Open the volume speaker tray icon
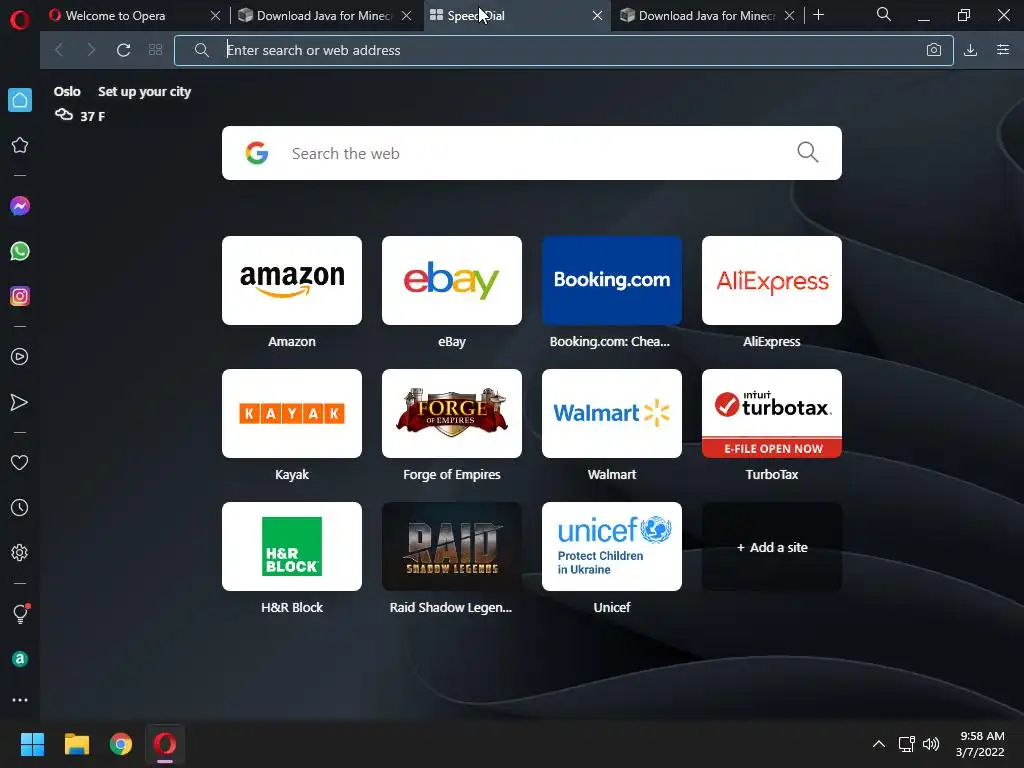The height and width of the screenshot is (768, 1024). pyautogui.click(x=931, y=744)
